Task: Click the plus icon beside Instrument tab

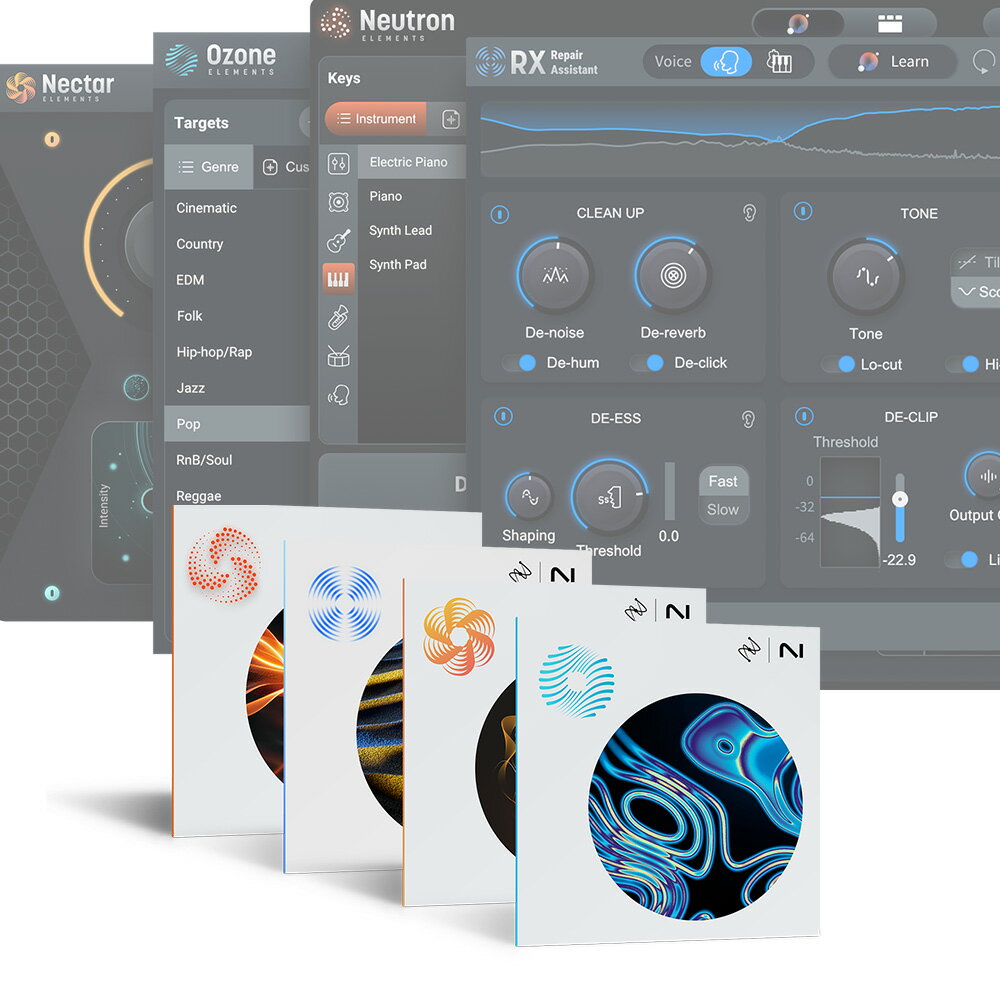Action: (x=451, y=119)
